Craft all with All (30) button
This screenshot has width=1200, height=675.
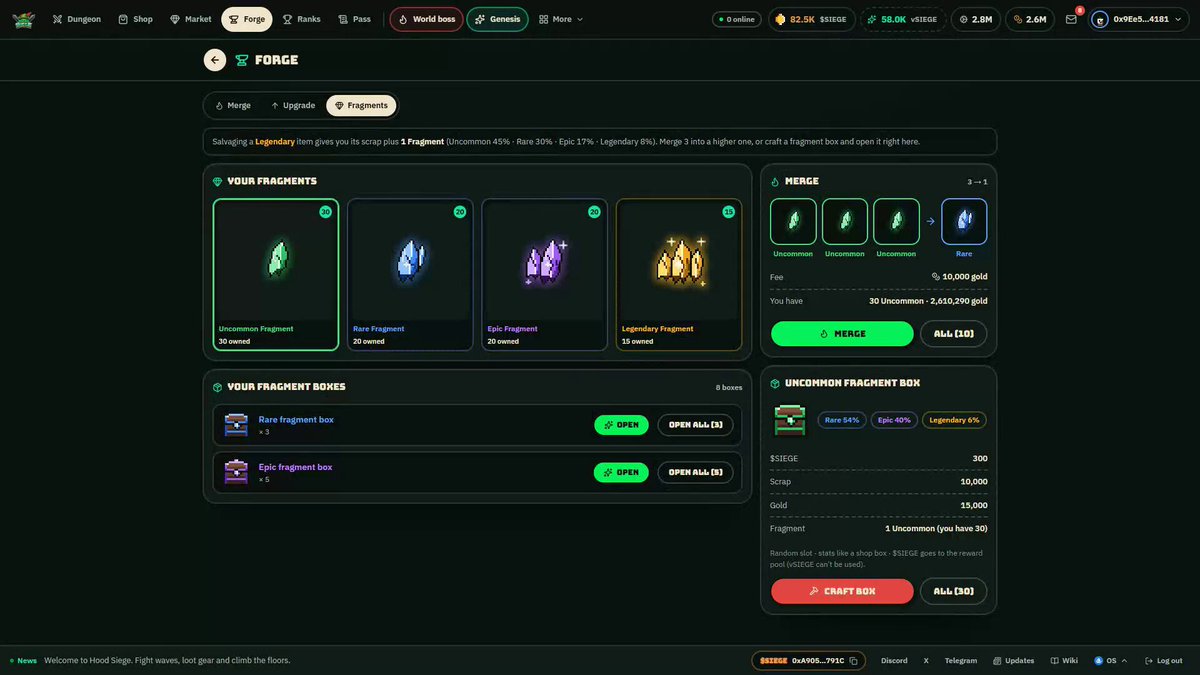tap(953, 591)
